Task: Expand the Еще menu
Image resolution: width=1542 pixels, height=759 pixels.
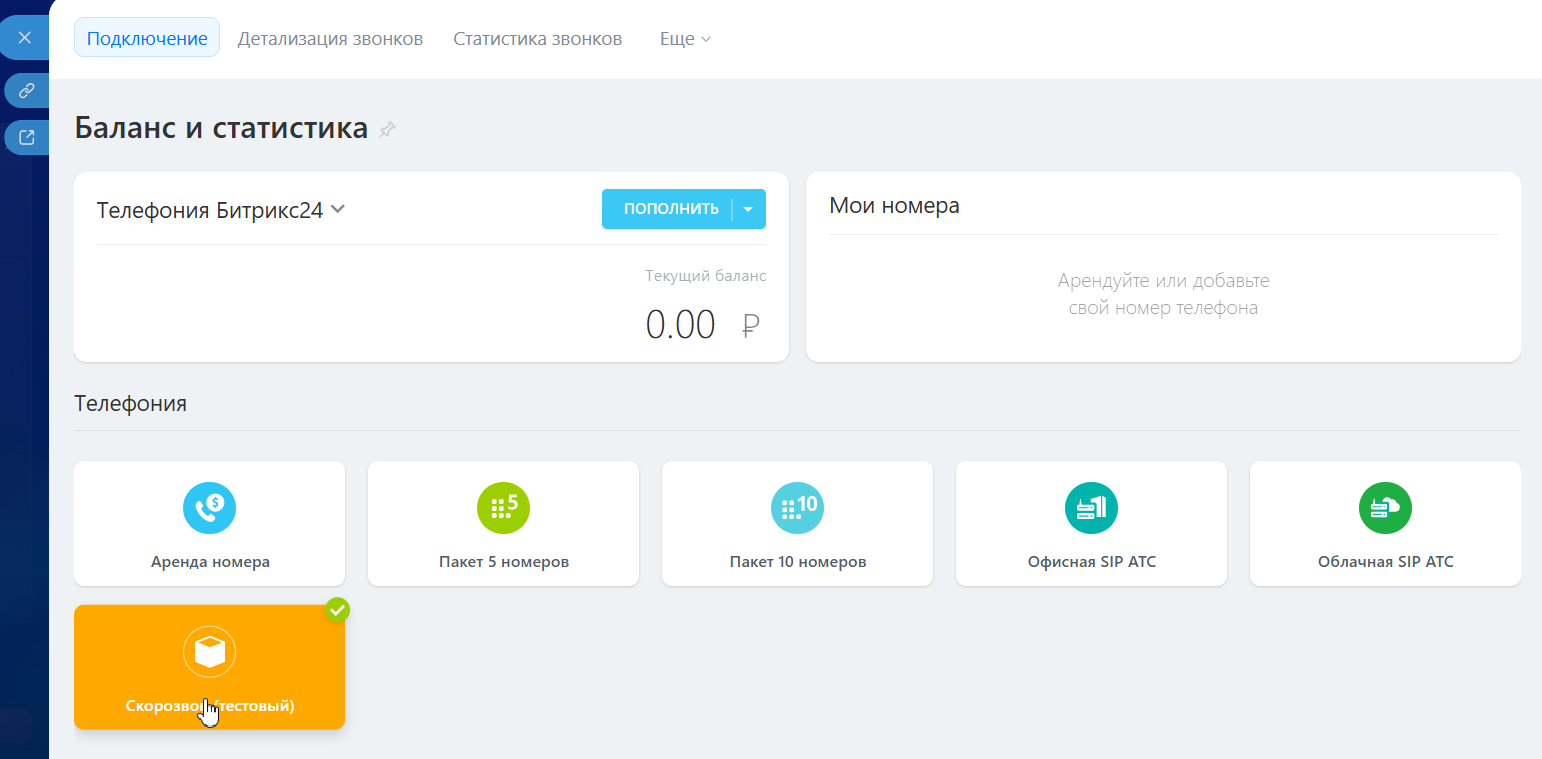Action: click(685, 39)
